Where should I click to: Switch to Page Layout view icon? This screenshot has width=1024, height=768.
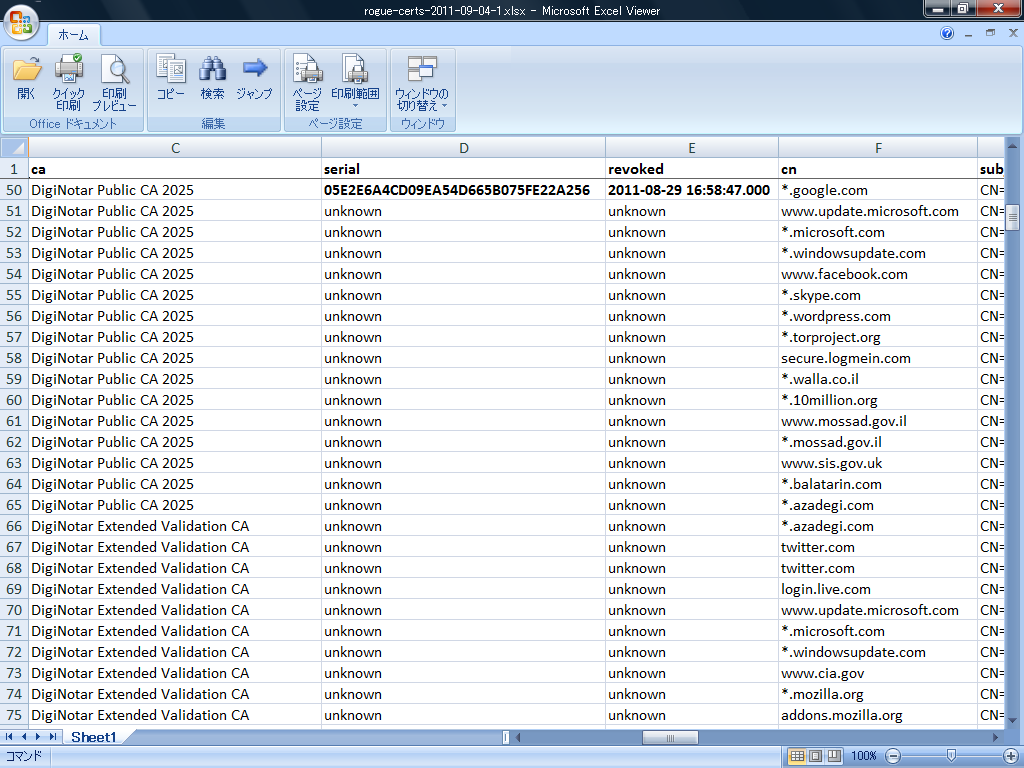coord(816,756)
